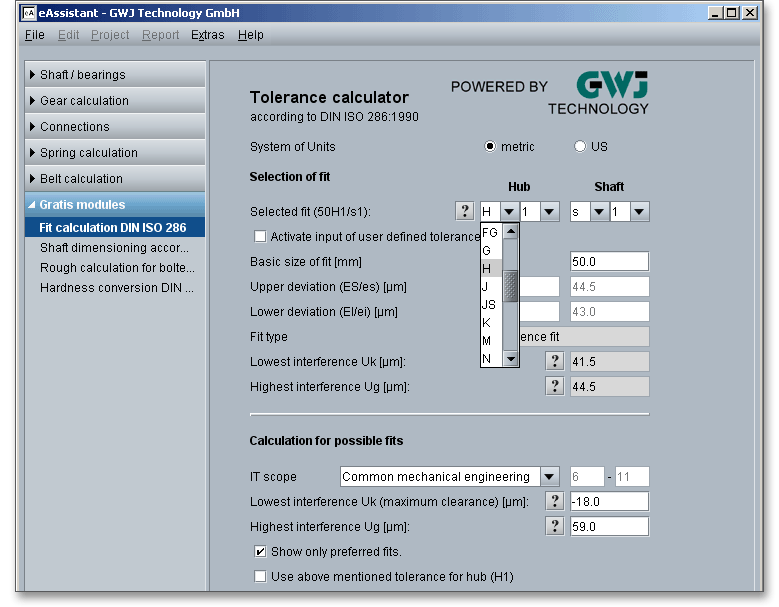Open the Help menu
Image resolution: width=779 pixels, height=607 pixels.
251,35
